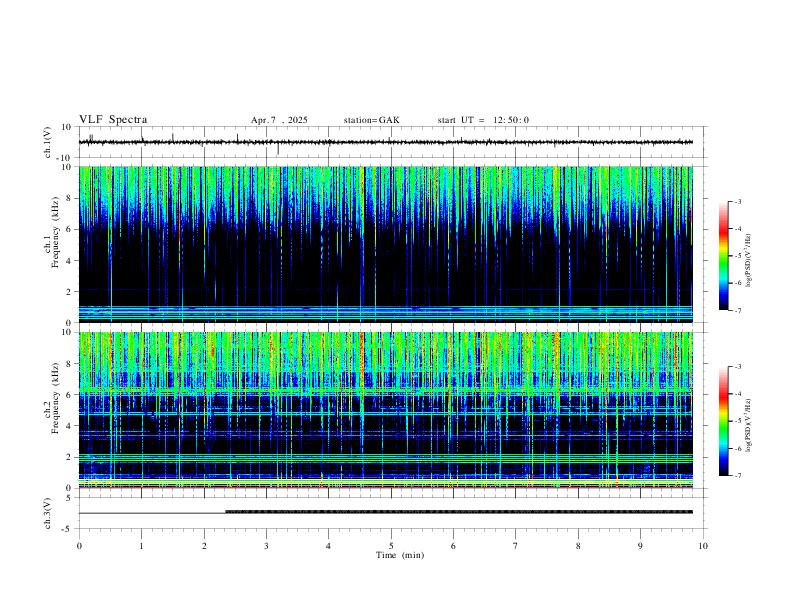Viewport: 792px width, 612px height.
Task: Click the "0" tick on the time axis
Action: (79, 546)
